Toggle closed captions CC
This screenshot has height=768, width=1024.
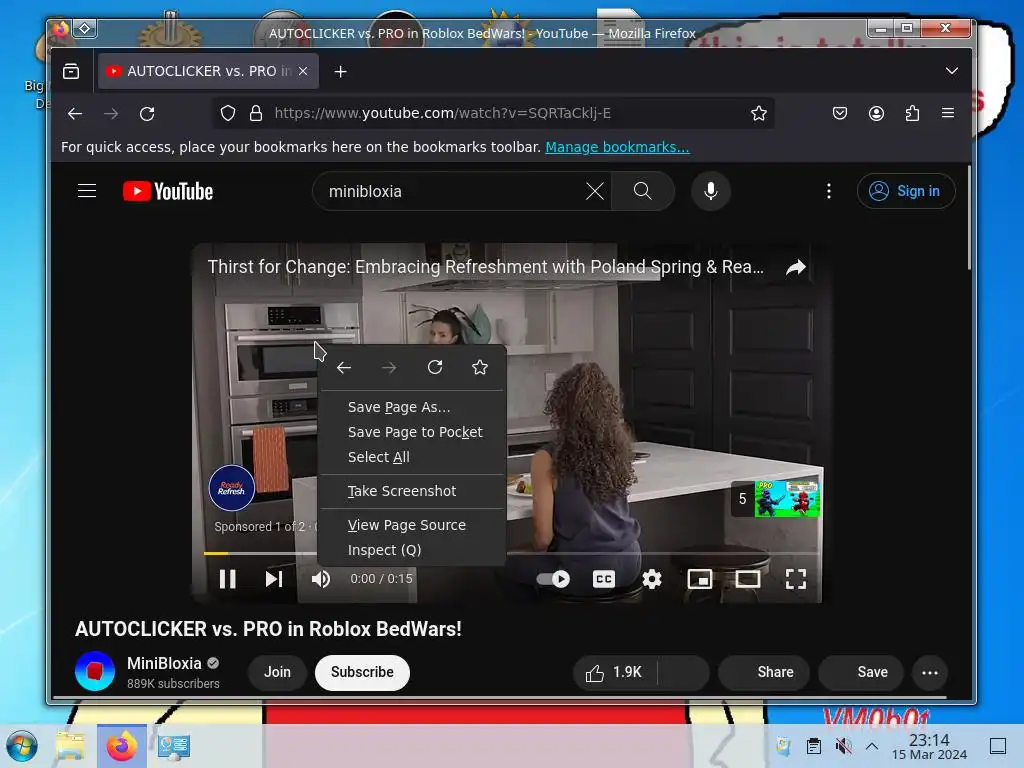click(603, 579)
